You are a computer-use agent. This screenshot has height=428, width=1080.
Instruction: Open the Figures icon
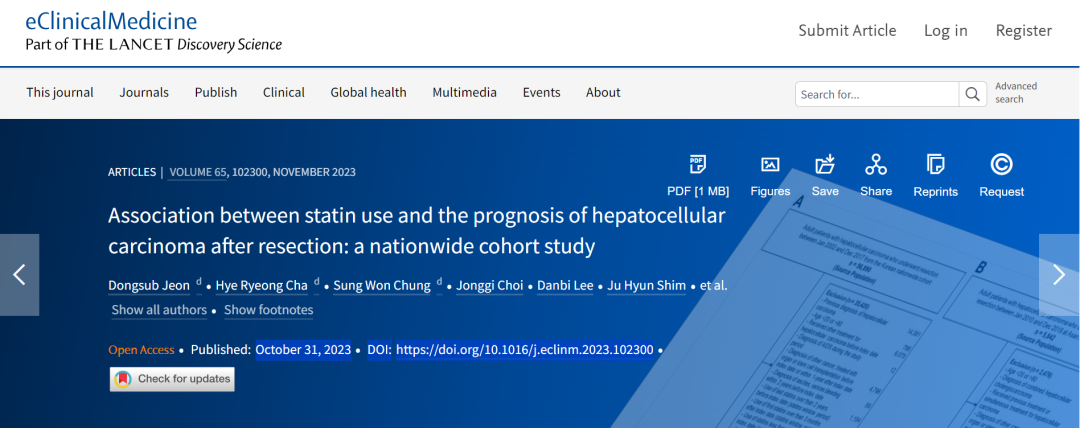[770, 165]
